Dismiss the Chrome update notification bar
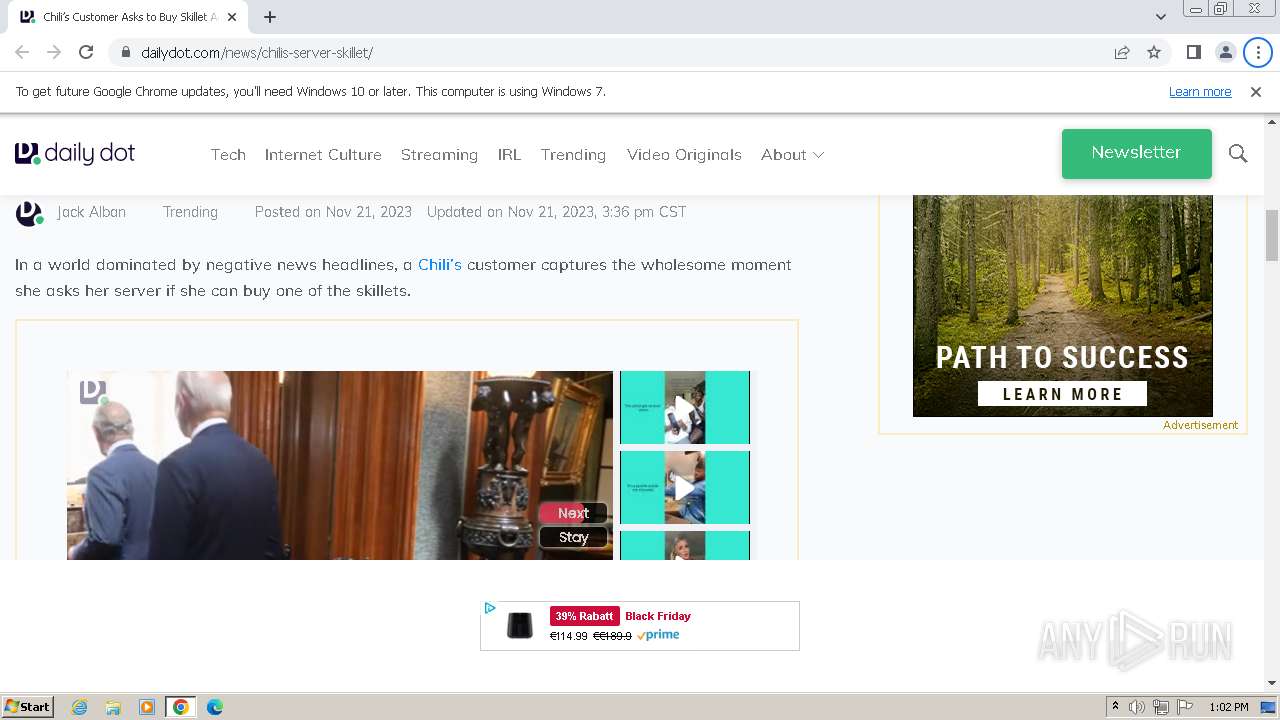Viewport: 1280px width, 720px height. point(1256,91)
